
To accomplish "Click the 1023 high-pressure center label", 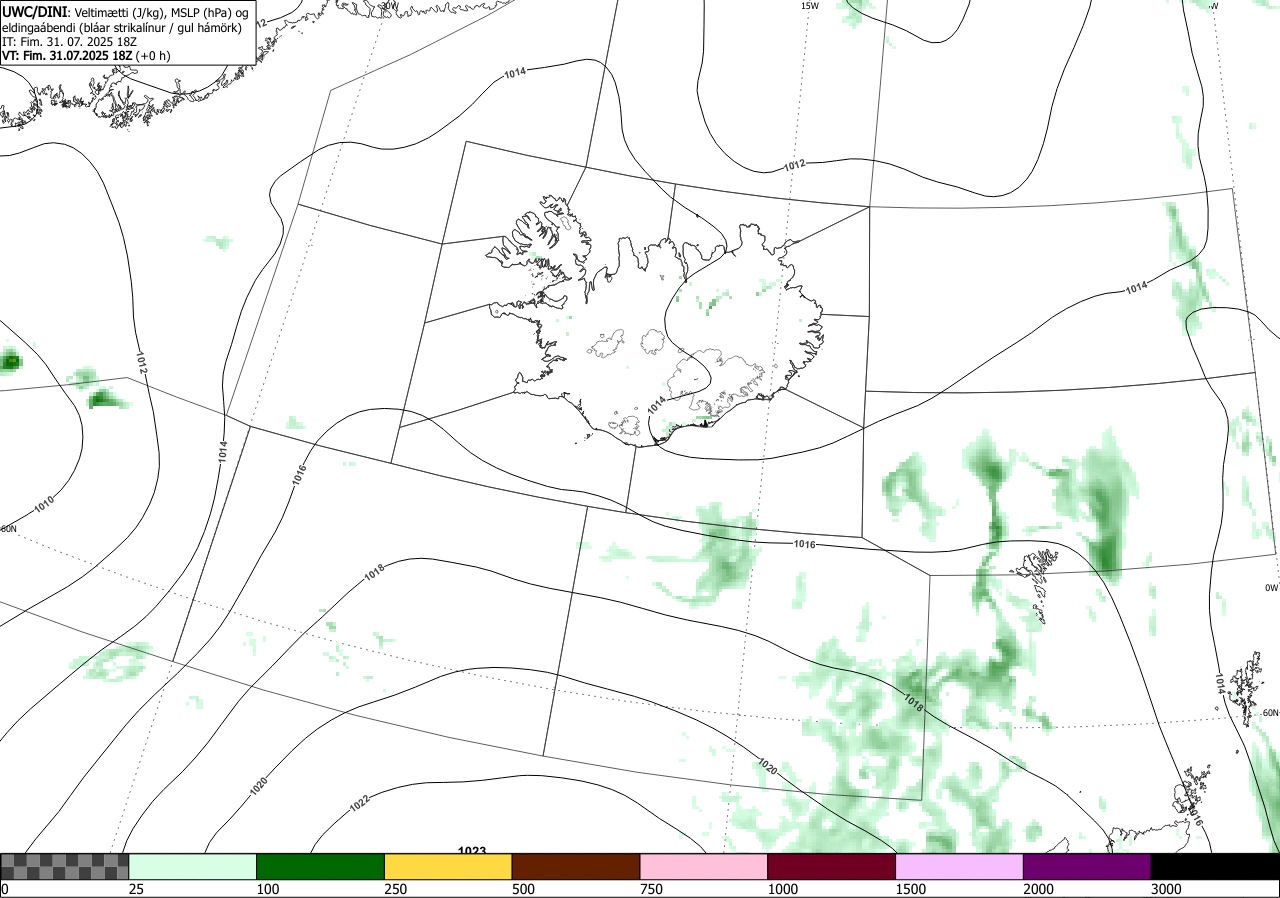I will coord(472,850).
